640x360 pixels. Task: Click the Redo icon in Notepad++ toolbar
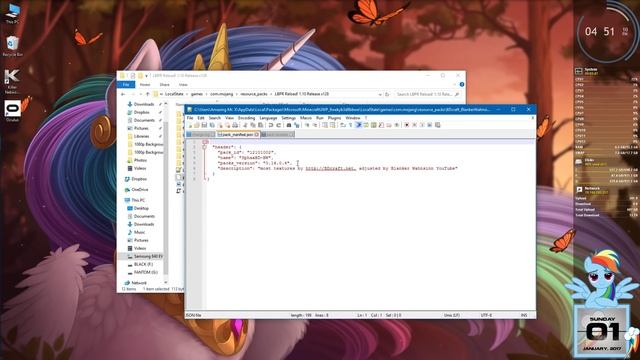tap(279, 125)
